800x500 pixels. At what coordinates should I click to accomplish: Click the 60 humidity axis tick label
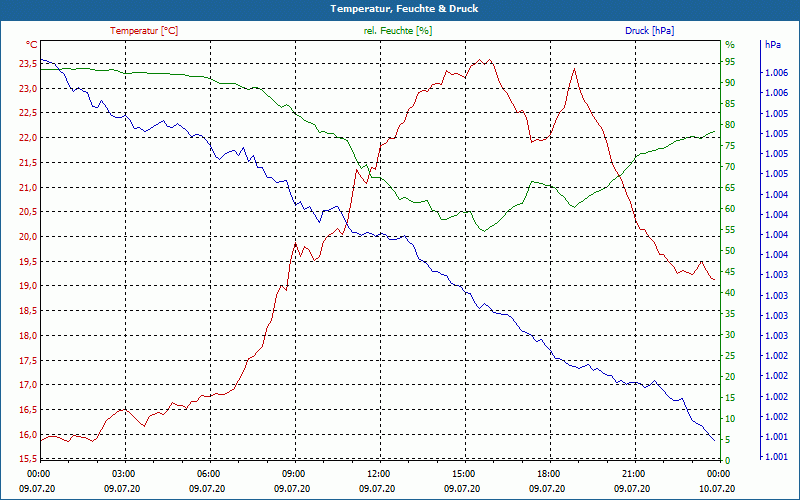[x=730, y=209]
